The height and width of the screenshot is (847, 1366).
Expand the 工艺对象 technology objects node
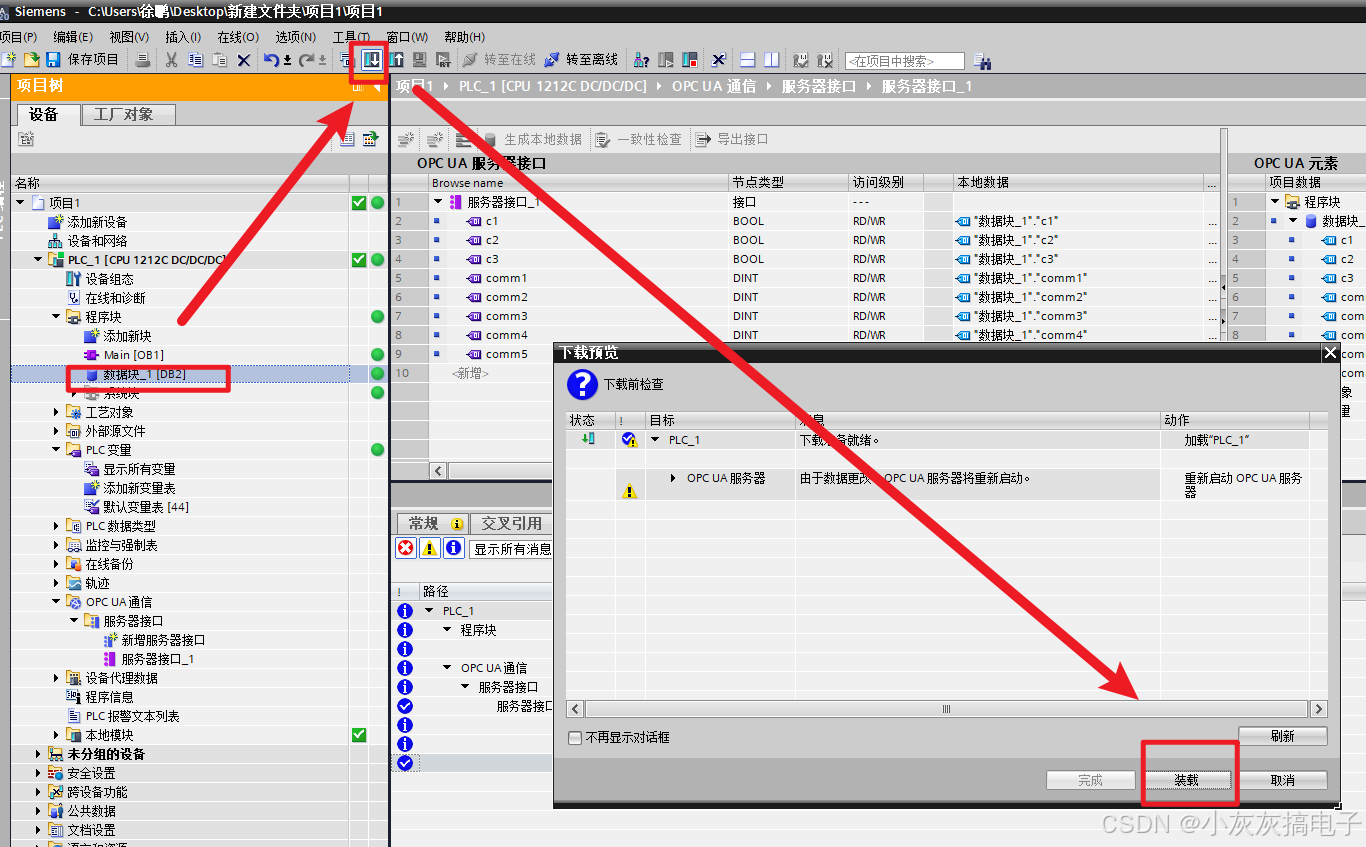coord(56,412)
